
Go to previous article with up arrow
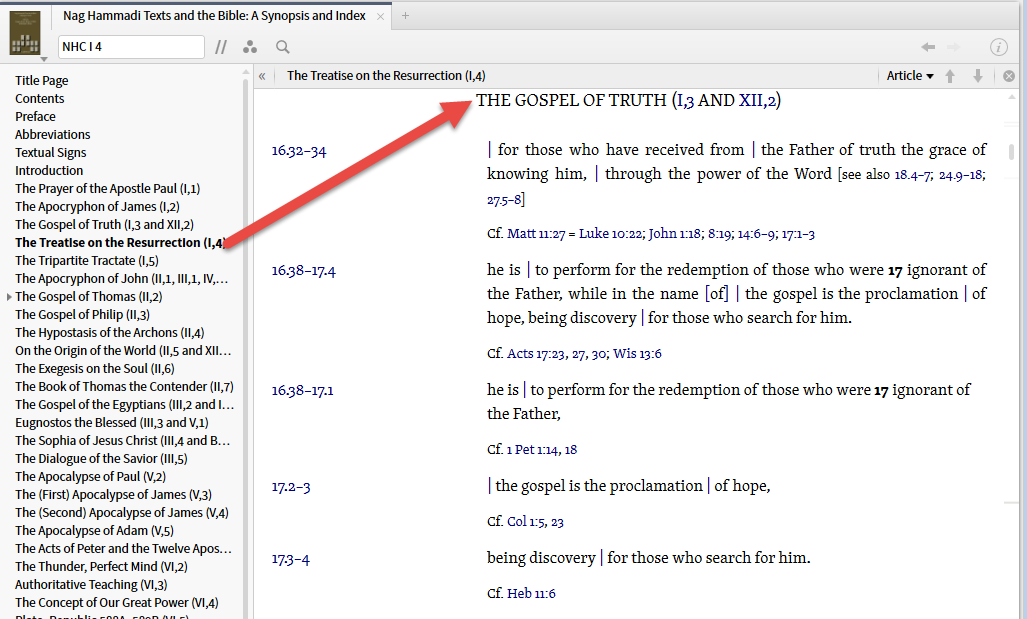[x=950, y=76]
